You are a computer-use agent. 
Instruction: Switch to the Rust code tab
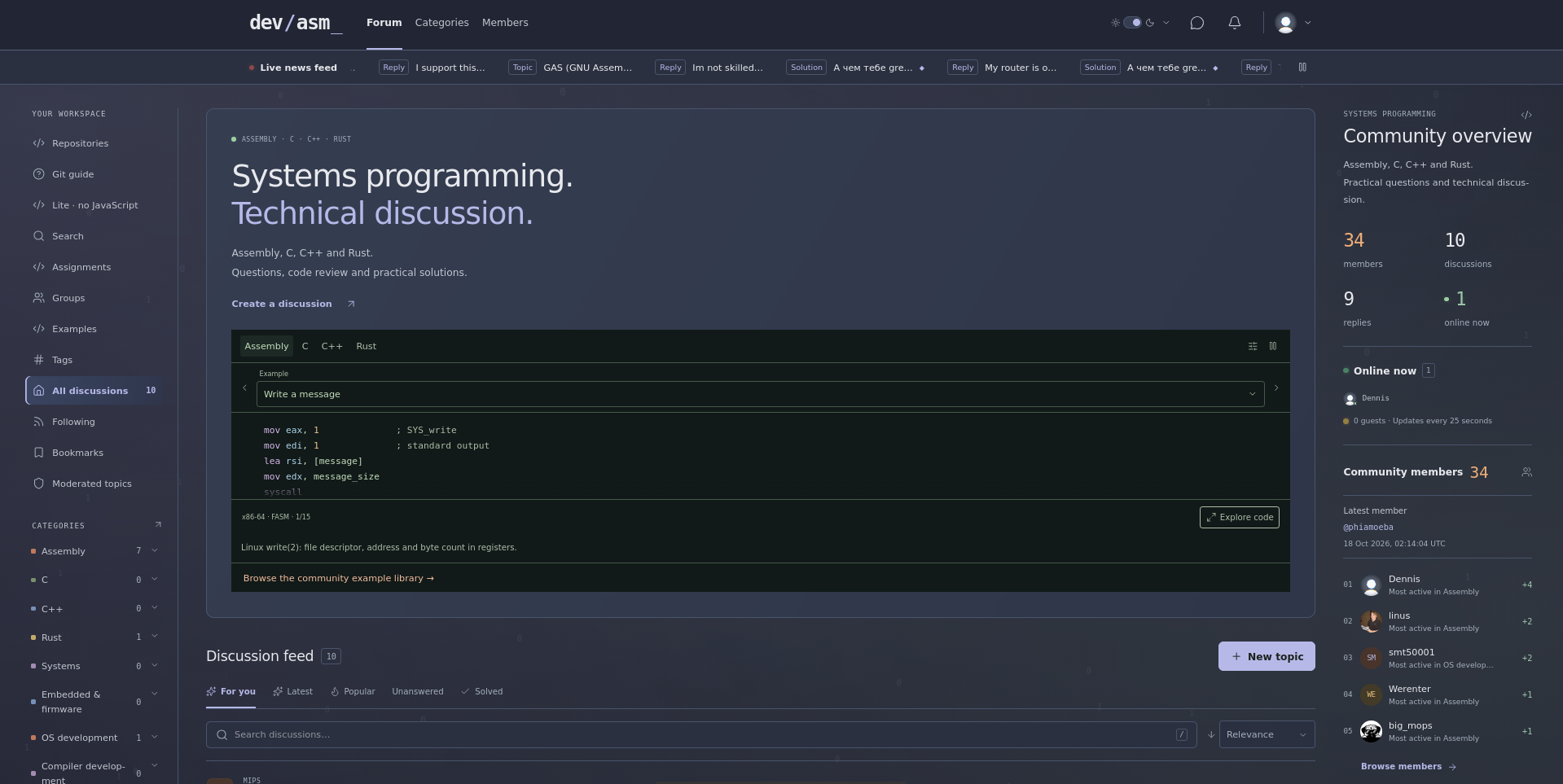point(366,346)
